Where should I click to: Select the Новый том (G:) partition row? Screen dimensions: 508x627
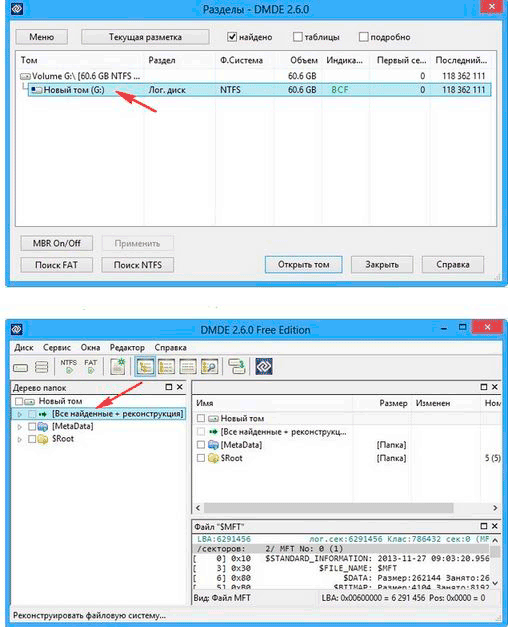260,90
